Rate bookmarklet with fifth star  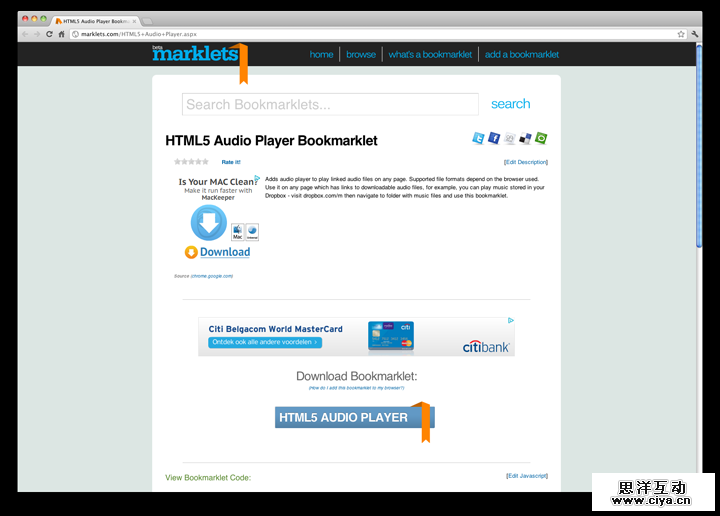coord(205,162)
